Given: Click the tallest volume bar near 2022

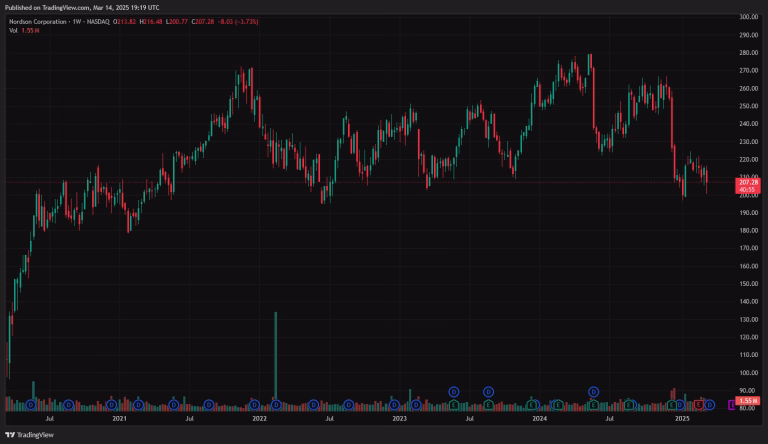Looking at the screenshot, I should pos(275,355).
